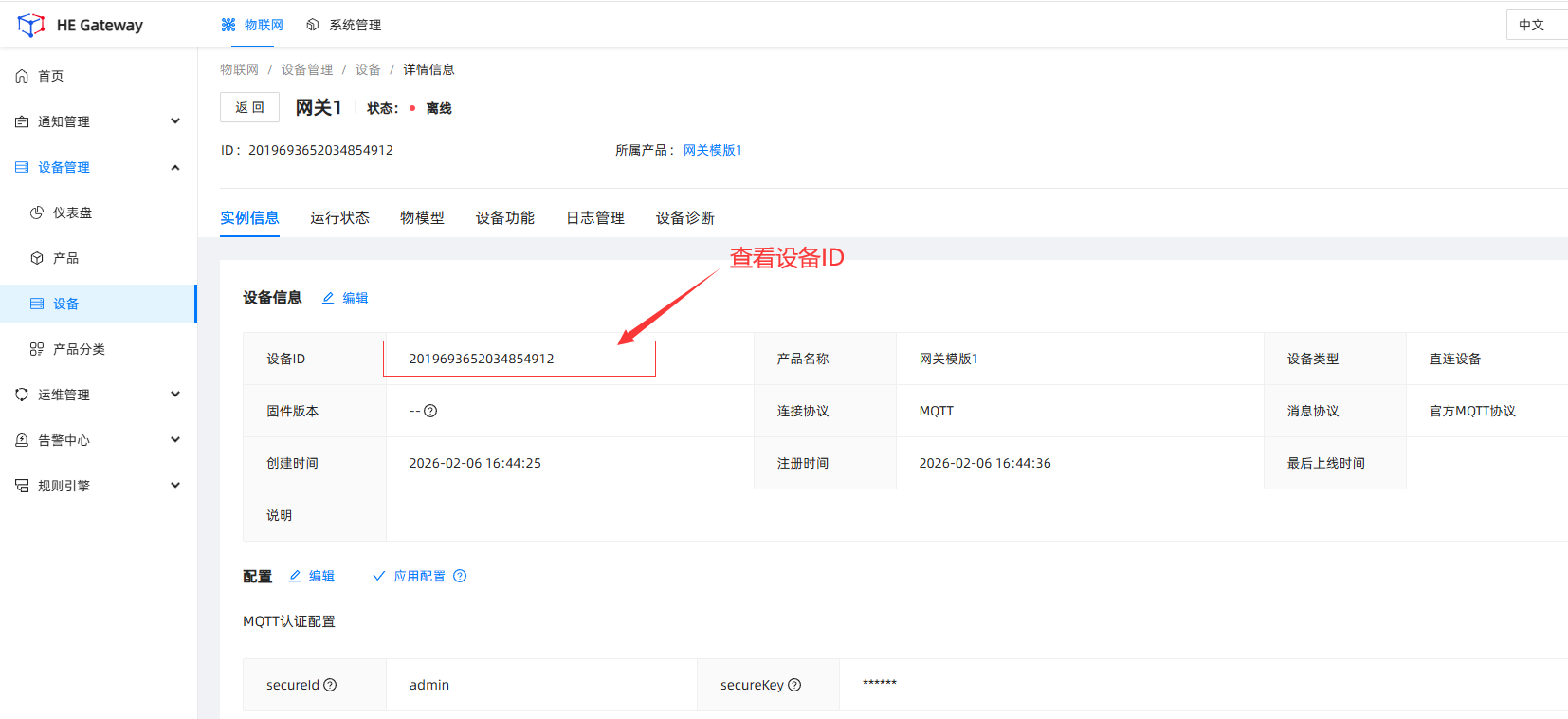Click the 返回 back button

coord(249,107)
